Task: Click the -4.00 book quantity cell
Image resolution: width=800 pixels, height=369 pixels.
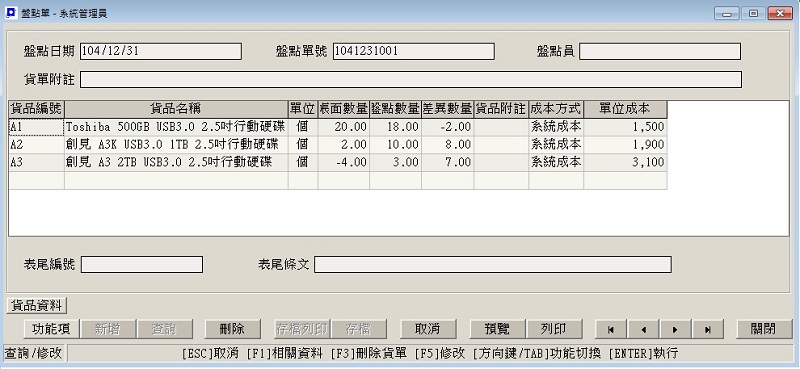Action: pos(344,163)
